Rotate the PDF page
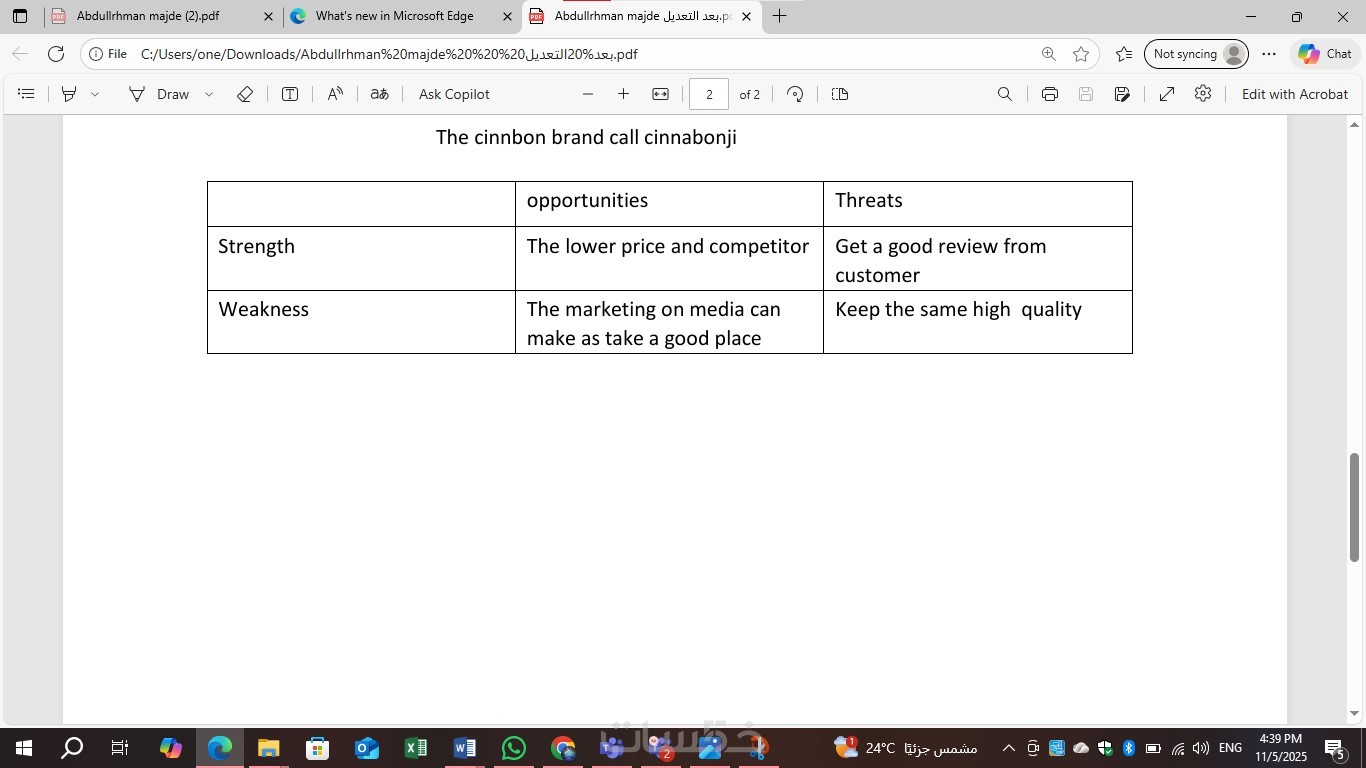 [x=795, y=94]
